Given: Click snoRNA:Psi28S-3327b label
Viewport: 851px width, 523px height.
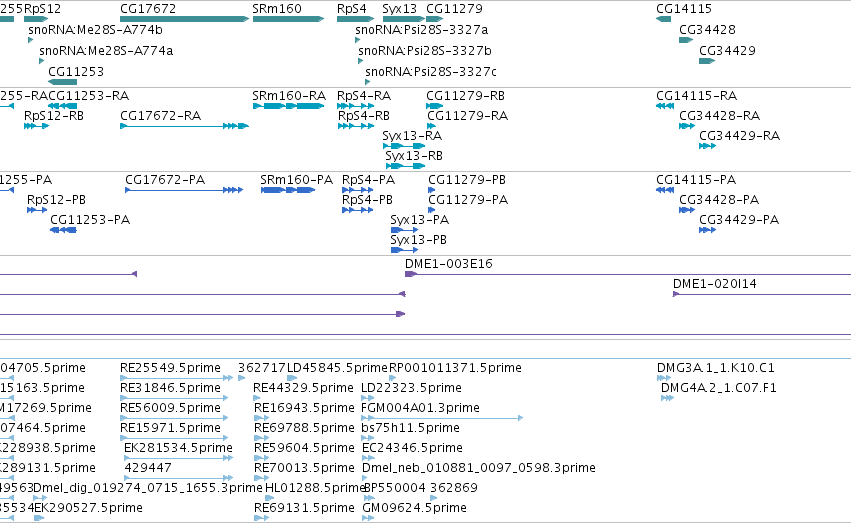Looking at the screenshot, I should pyautogui.click(x=425, y=50).
